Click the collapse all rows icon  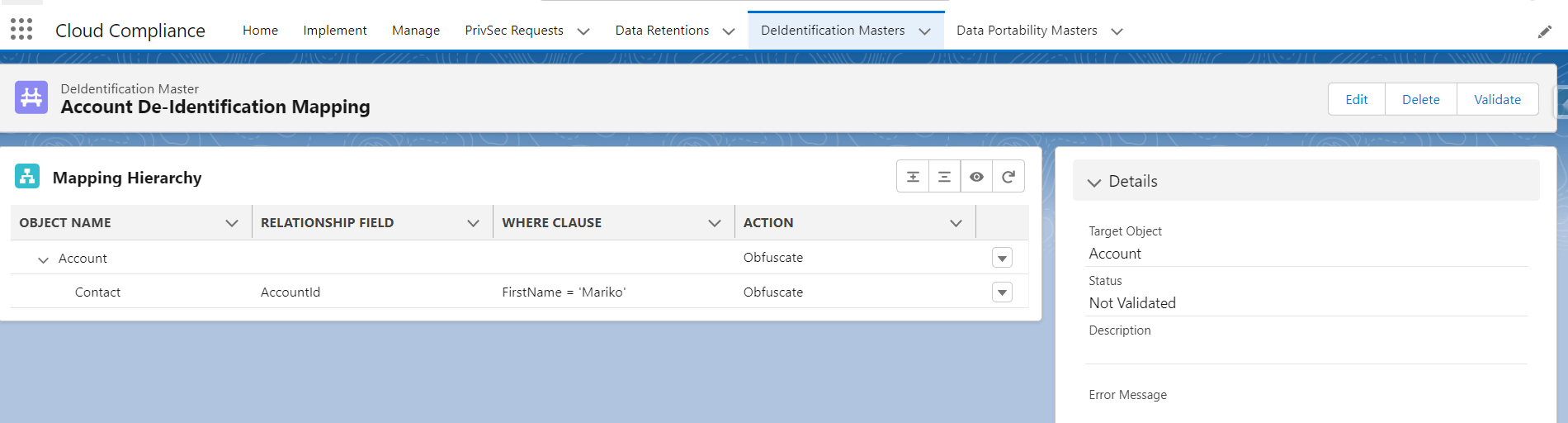point(944,177)
